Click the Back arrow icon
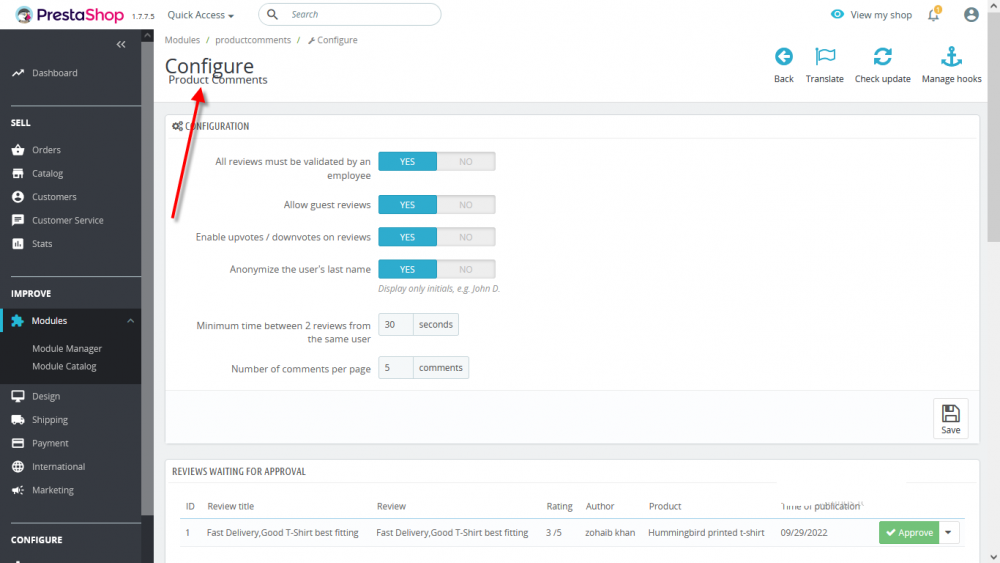 (784, 57)
